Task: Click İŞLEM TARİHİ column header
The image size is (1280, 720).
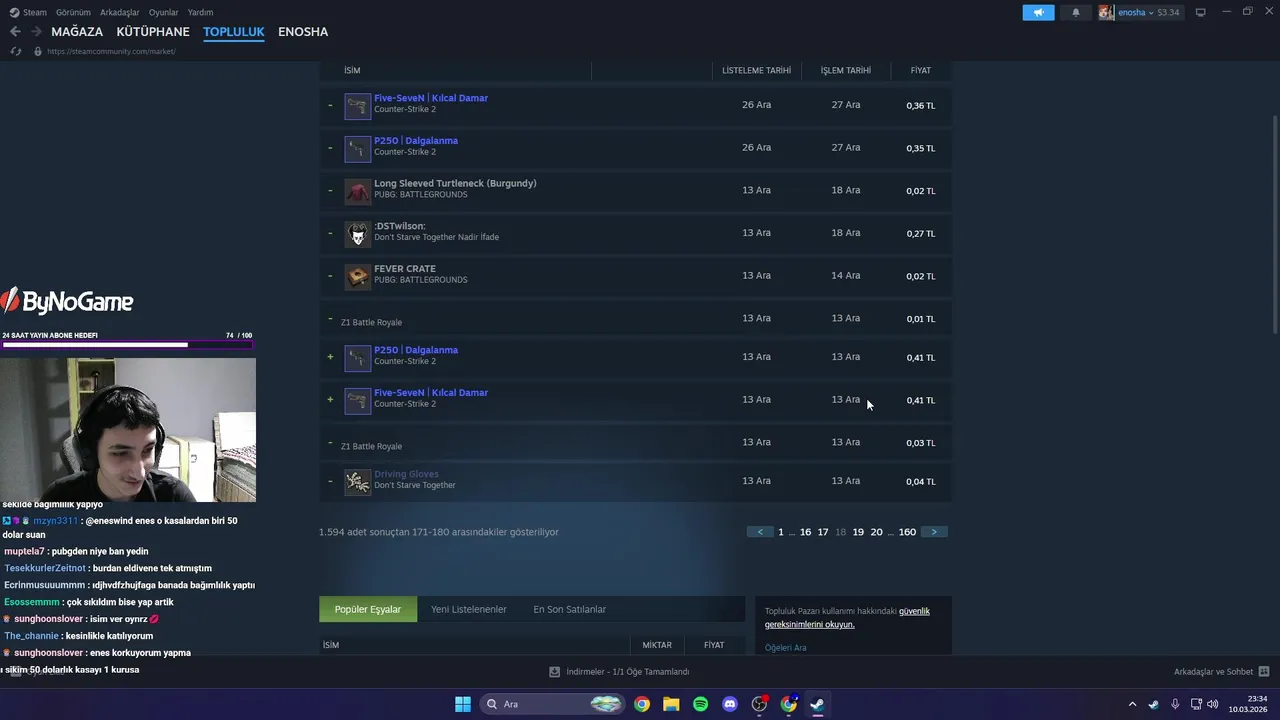Action: coord(846,70)
